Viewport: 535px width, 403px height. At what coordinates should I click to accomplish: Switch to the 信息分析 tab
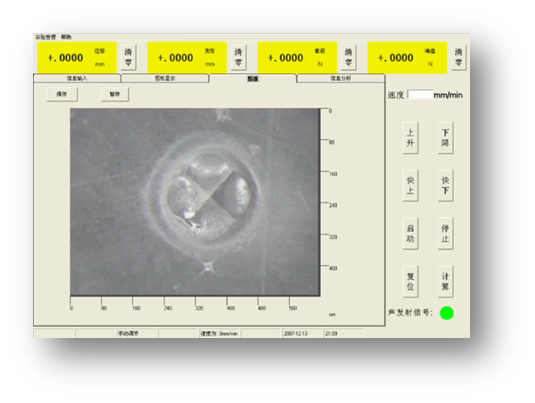click(x=341, y=78)
